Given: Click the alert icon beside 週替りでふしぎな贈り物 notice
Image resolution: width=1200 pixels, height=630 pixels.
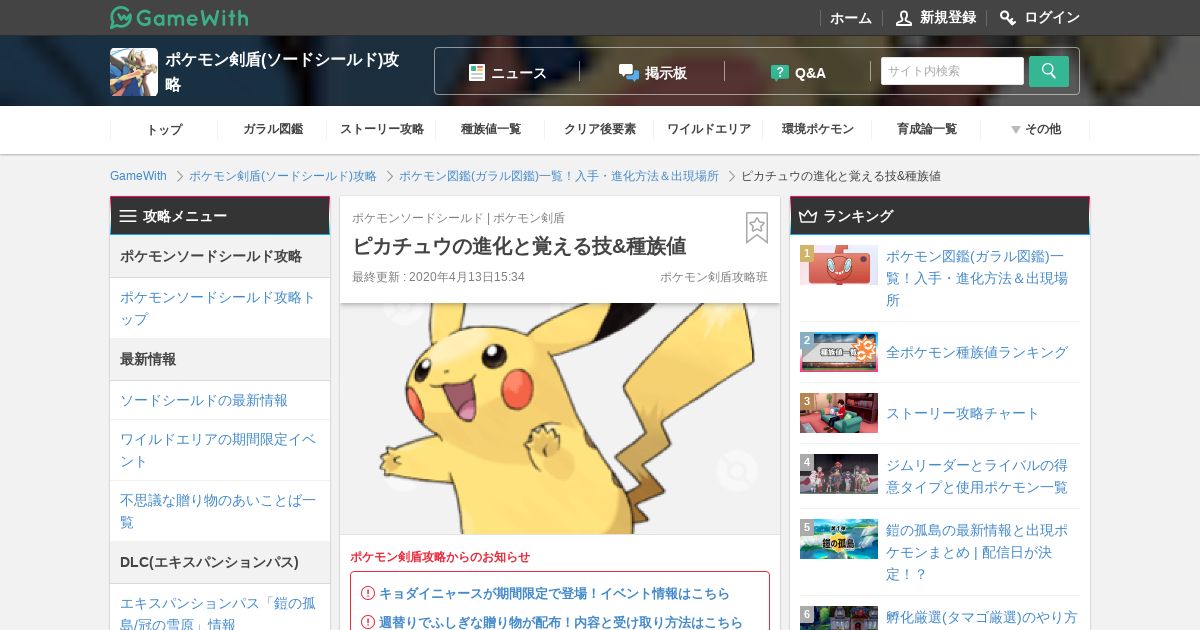Looking at the screenshot, I should point(368,622).
